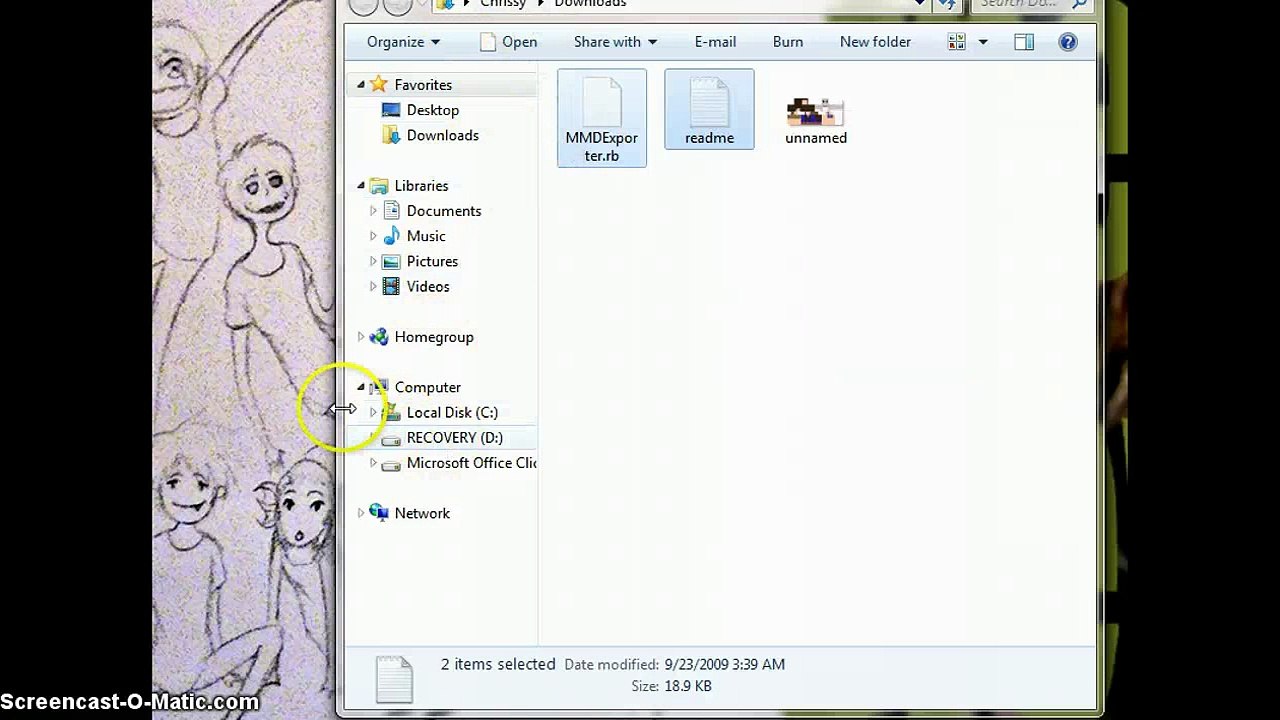
Task: Collapse the Favorites group
Action: coord(361,85)
